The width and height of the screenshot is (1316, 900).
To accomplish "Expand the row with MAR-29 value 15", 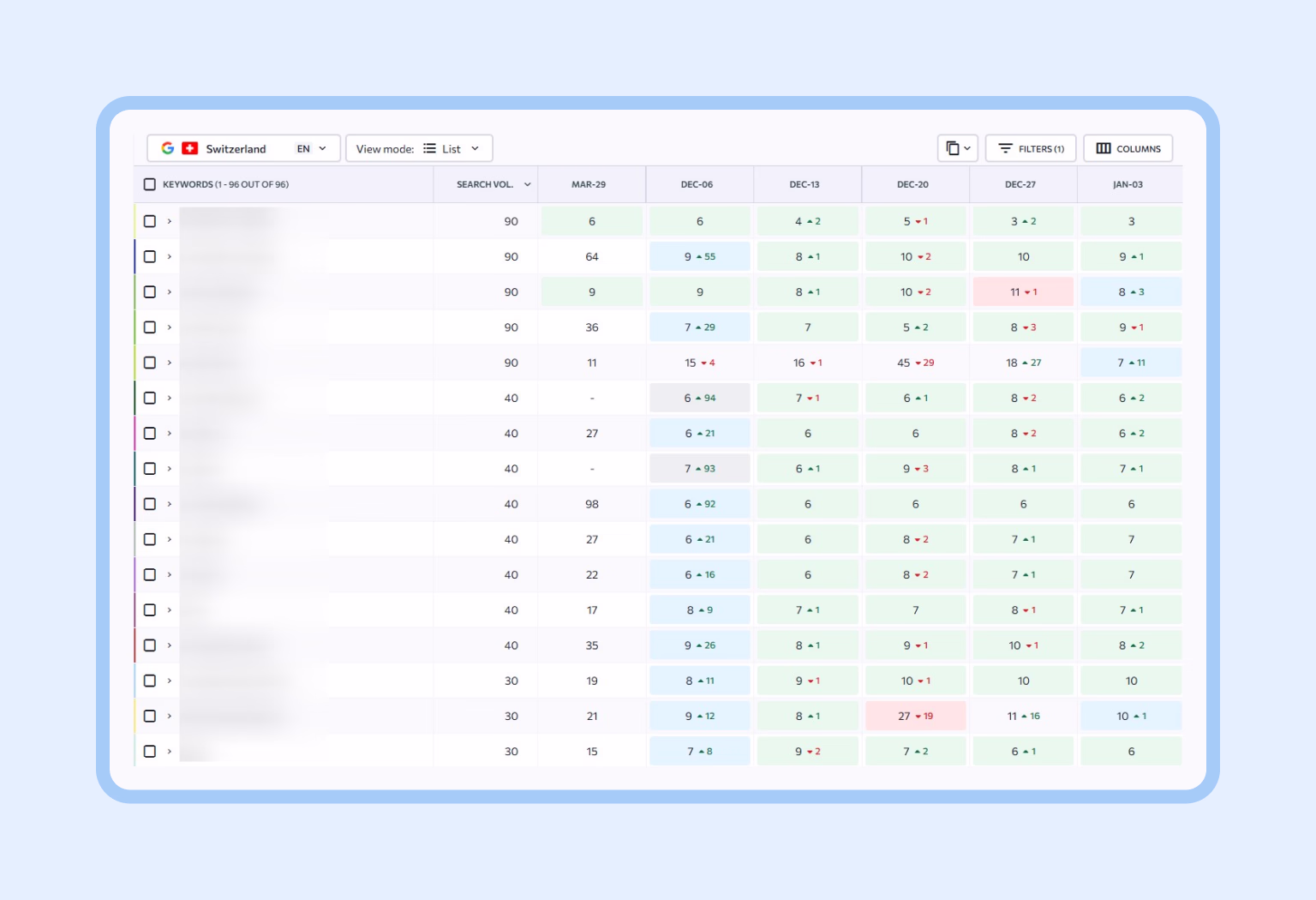I will pyautogui.click(x=170, y=751).
